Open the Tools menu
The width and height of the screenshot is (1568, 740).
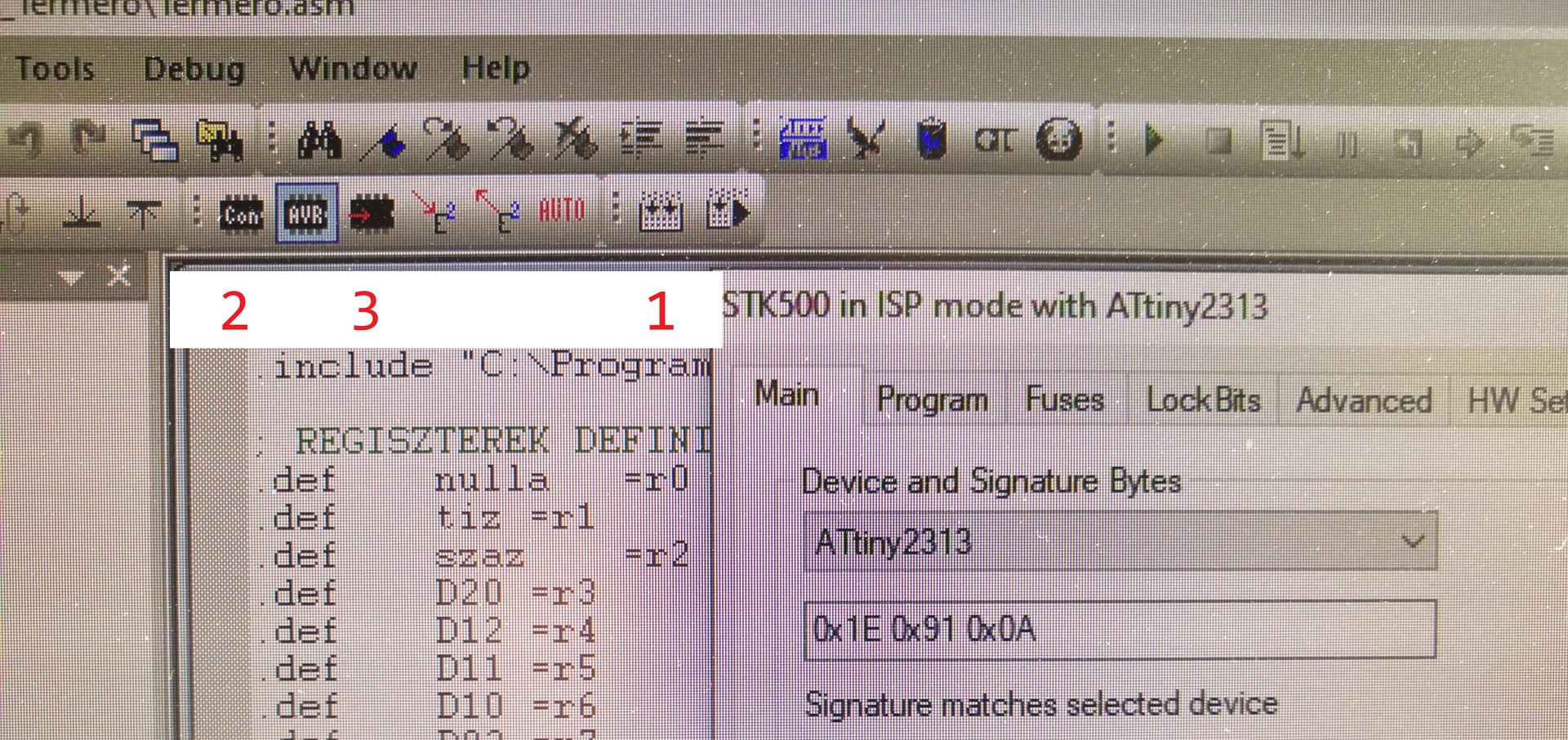tap(55, 69)
